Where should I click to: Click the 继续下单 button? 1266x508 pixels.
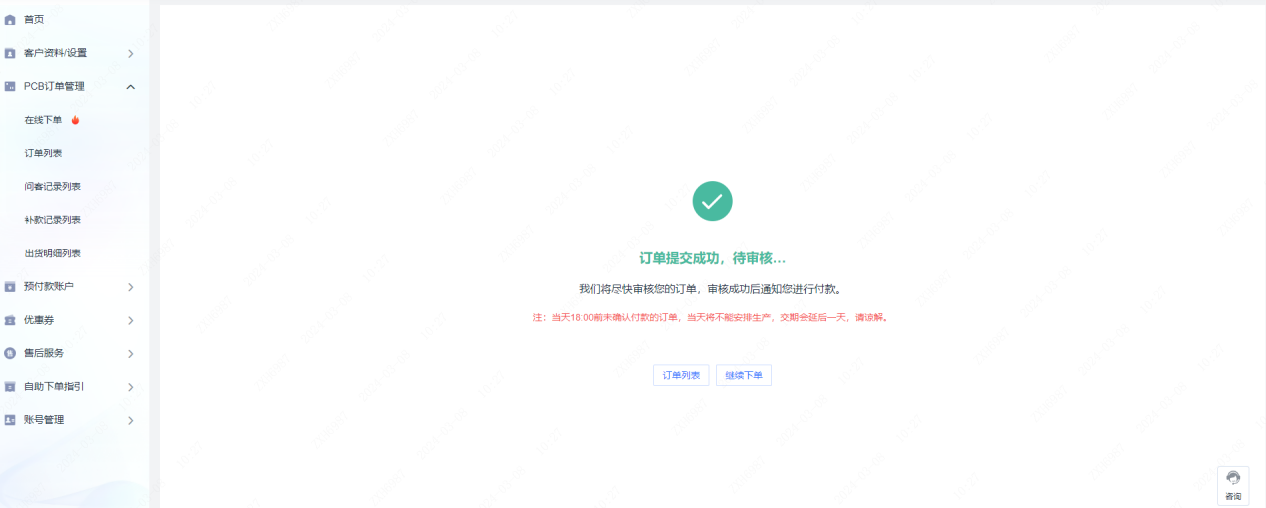744,375
